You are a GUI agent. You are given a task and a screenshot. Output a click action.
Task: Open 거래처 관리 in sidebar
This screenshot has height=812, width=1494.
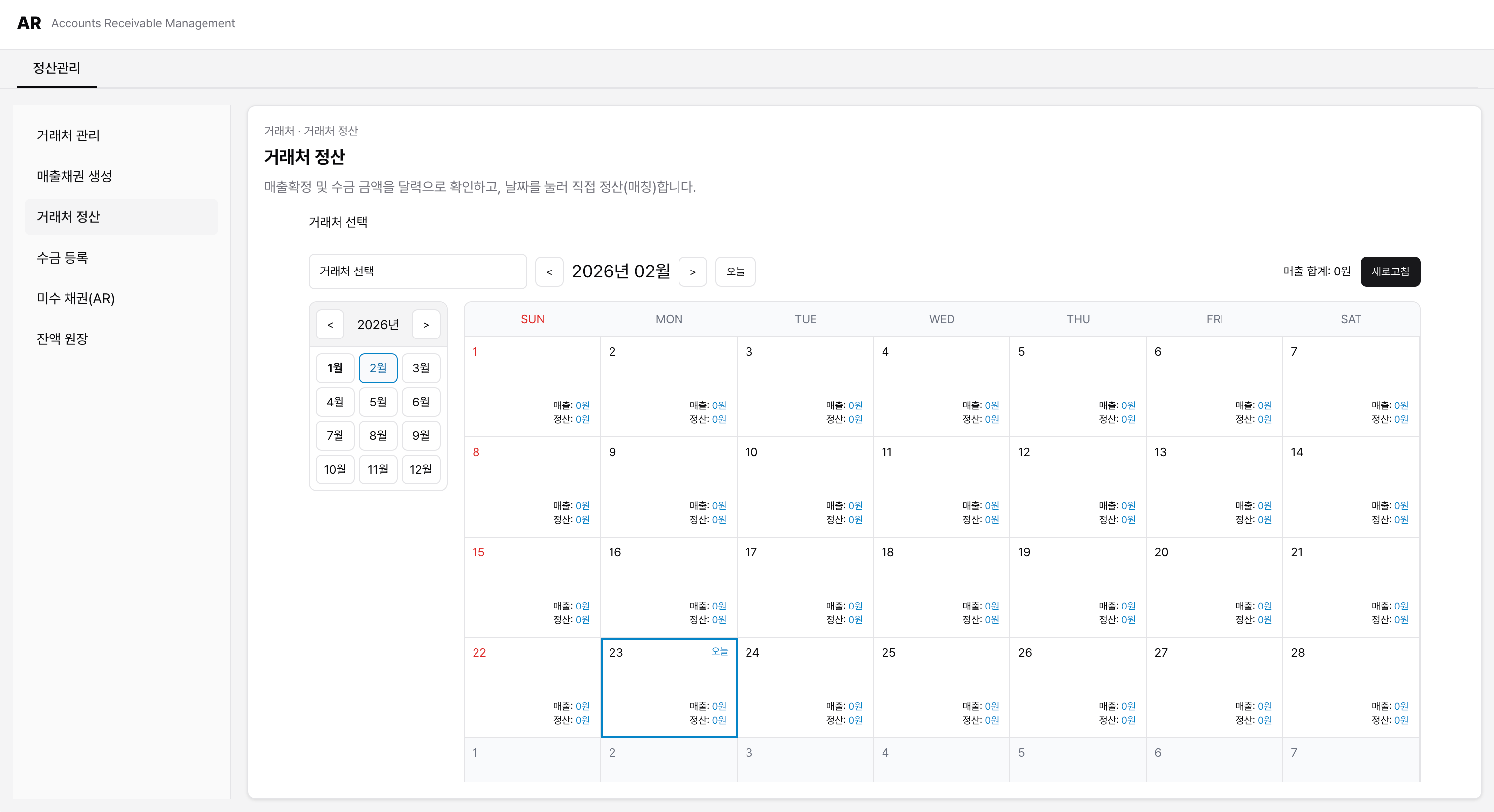(68, 135)
